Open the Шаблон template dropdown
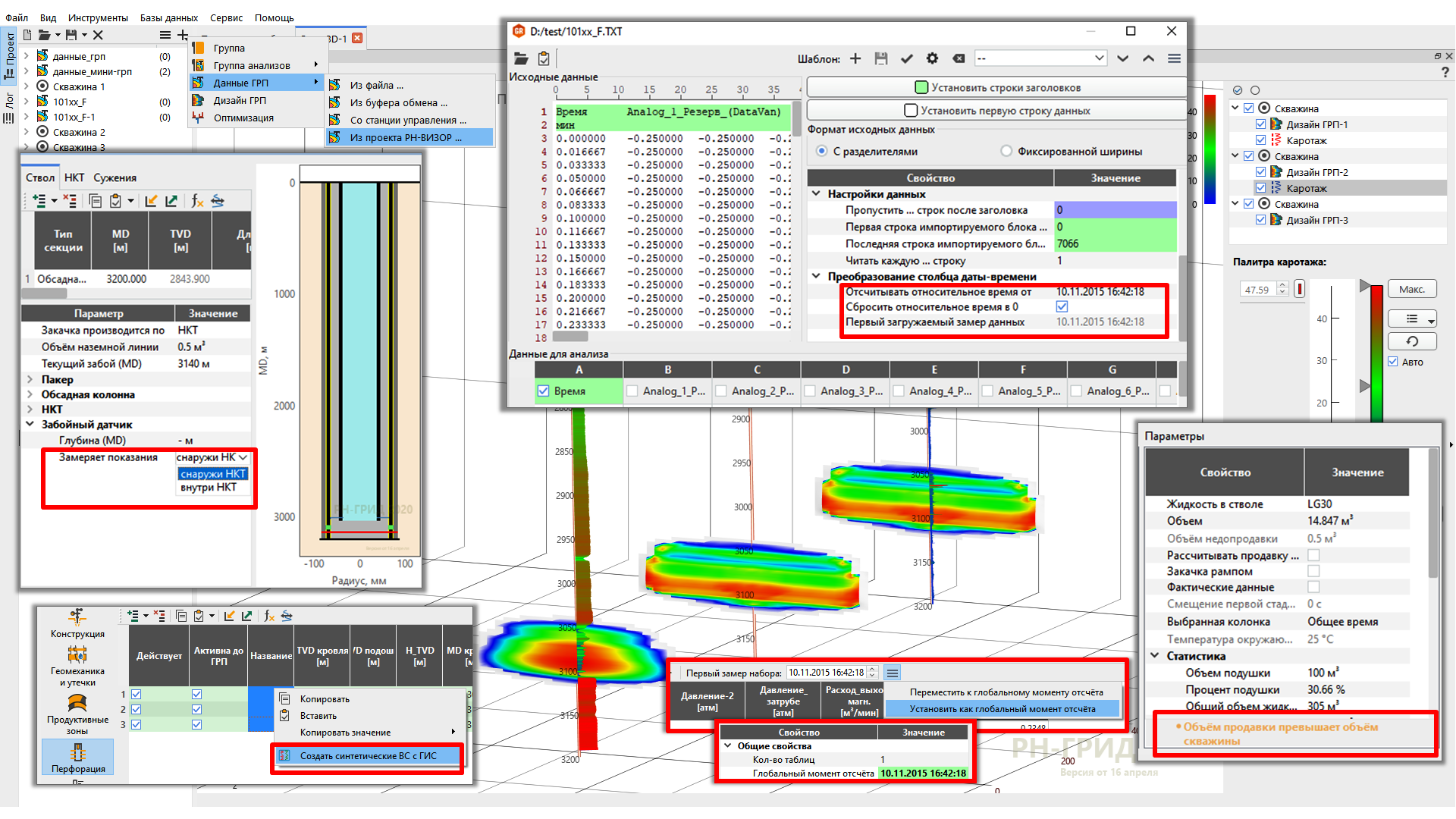1456x819 pixels. pos(1040,58)
